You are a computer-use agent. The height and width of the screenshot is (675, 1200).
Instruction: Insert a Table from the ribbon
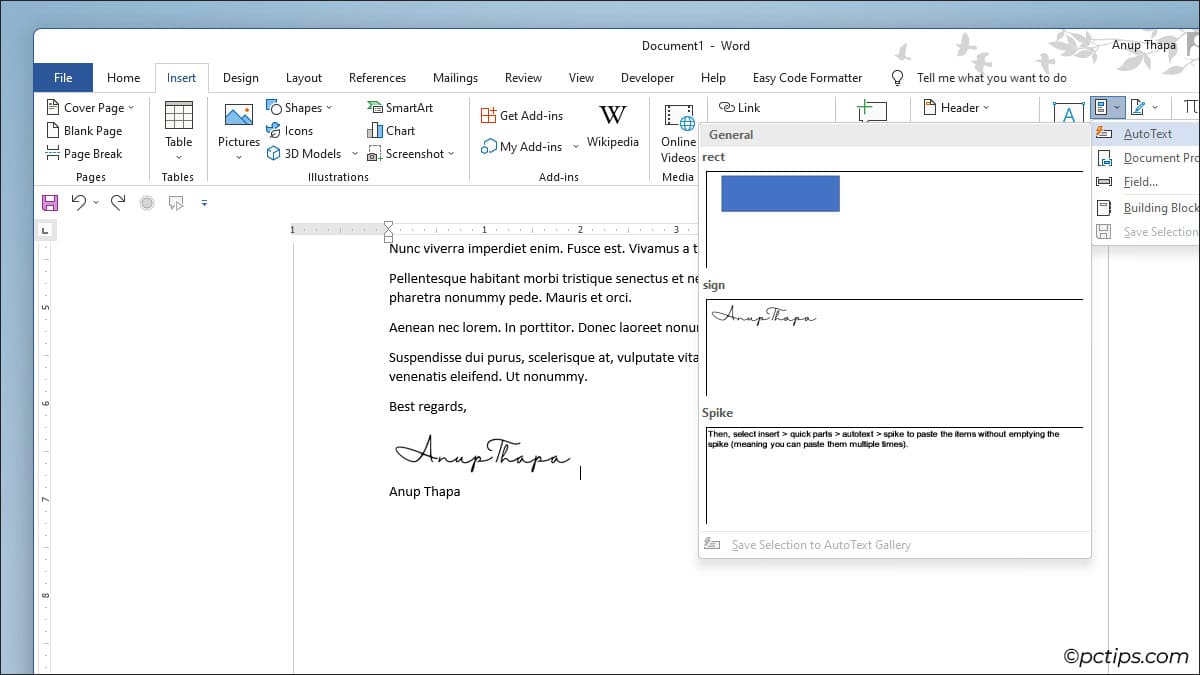point(178,133)
